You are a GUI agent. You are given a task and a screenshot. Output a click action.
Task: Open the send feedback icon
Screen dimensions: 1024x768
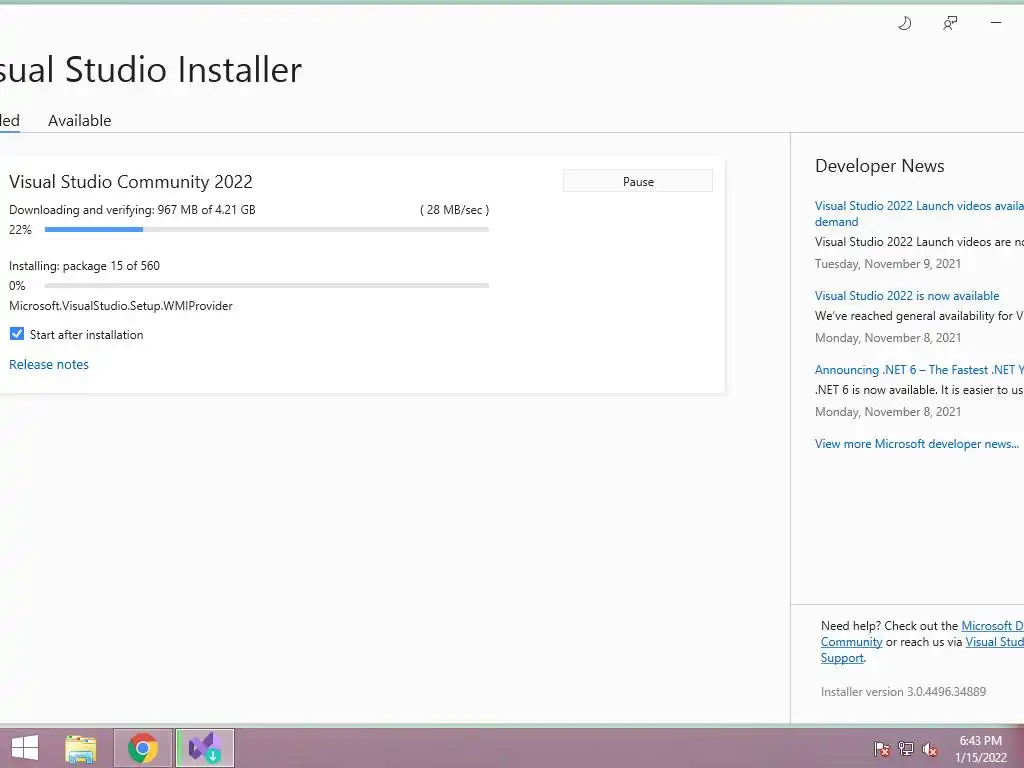(x=950, y=24)
